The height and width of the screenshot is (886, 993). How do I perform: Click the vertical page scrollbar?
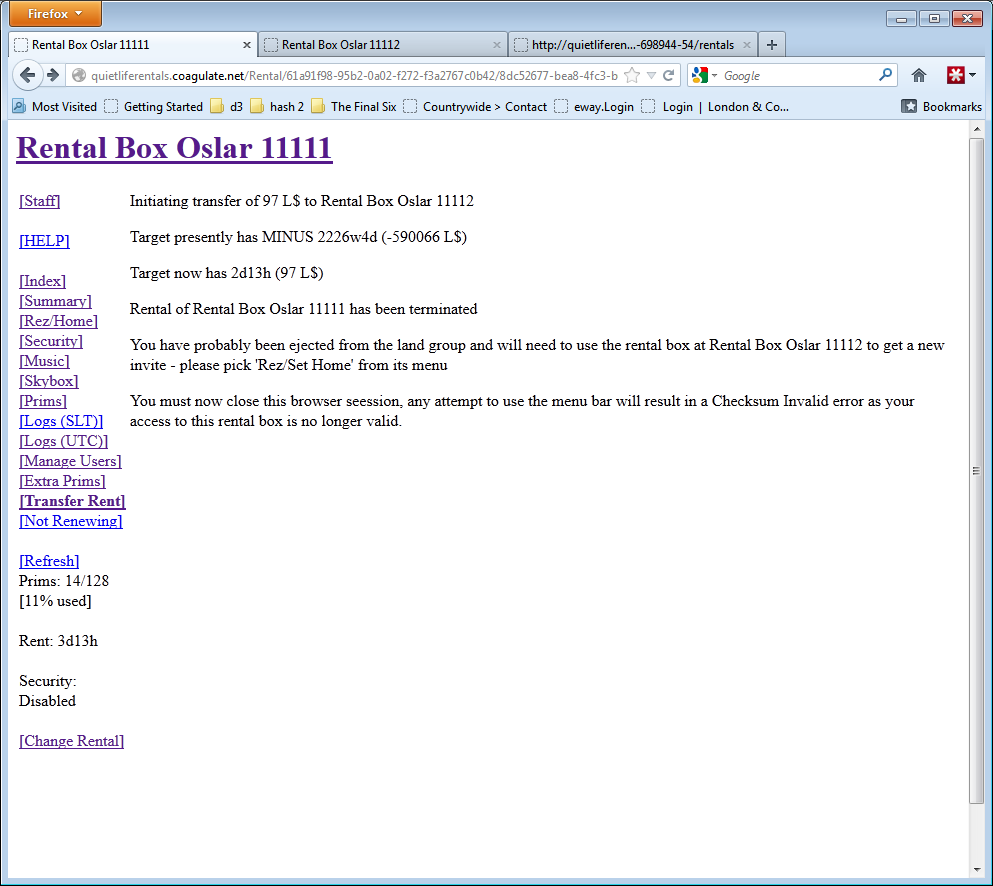tap(976, 470)
